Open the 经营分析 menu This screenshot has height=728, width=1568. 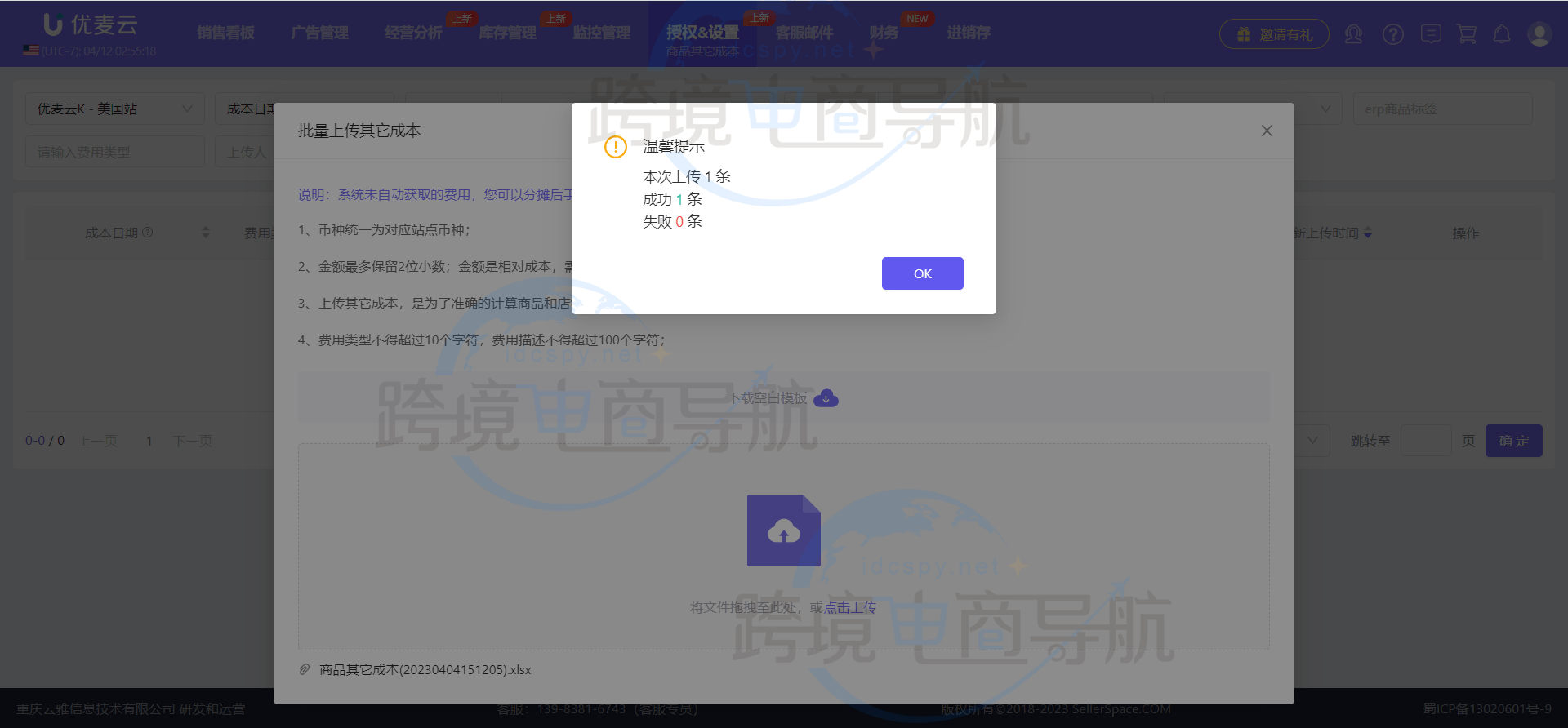(414, 33)
